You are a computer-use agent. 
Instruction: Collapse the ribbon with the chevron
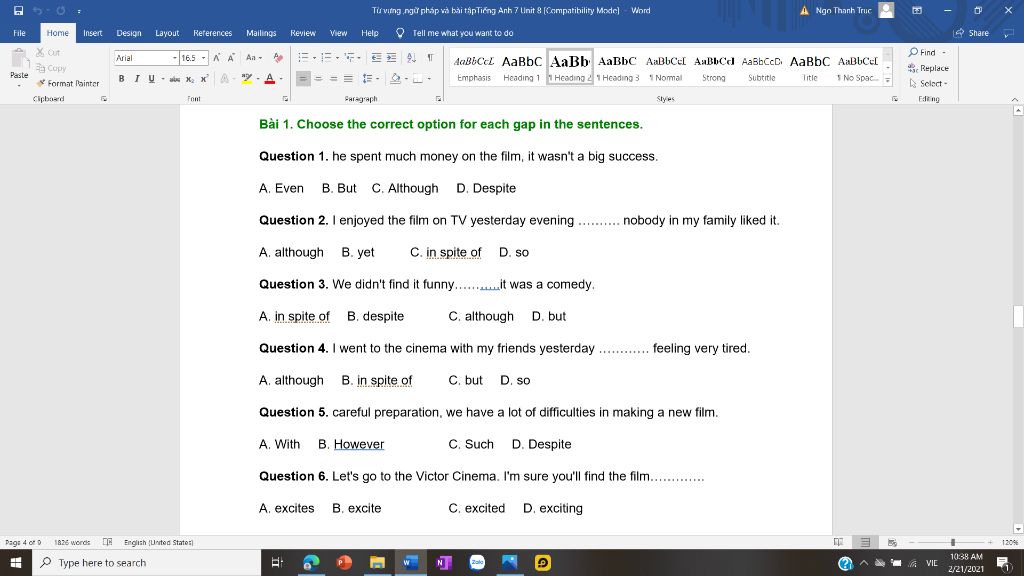pos(1014,99)
